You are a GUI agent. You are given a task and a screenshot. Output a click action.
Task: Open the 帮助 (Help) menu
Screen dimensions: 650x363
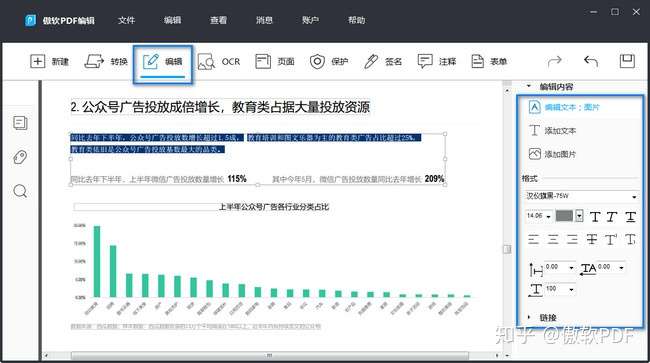click(356, 20)
